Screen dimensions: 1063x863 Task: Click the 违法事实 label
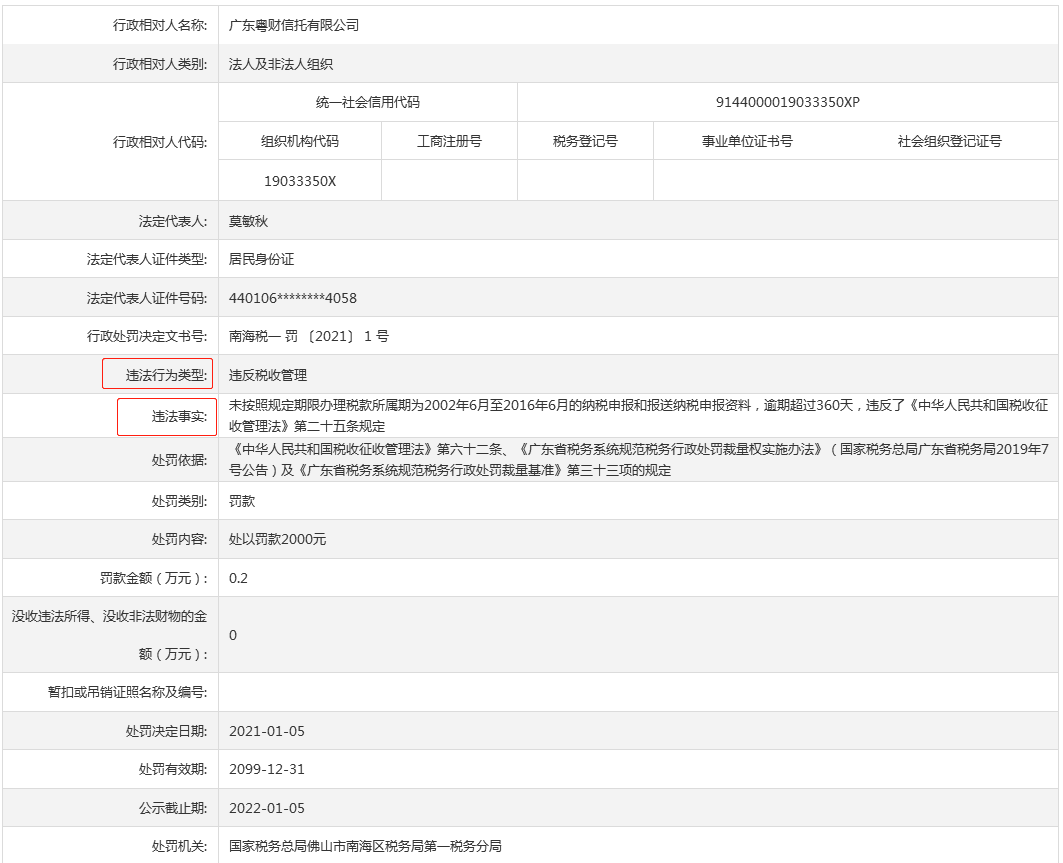[x=179, y=416]
